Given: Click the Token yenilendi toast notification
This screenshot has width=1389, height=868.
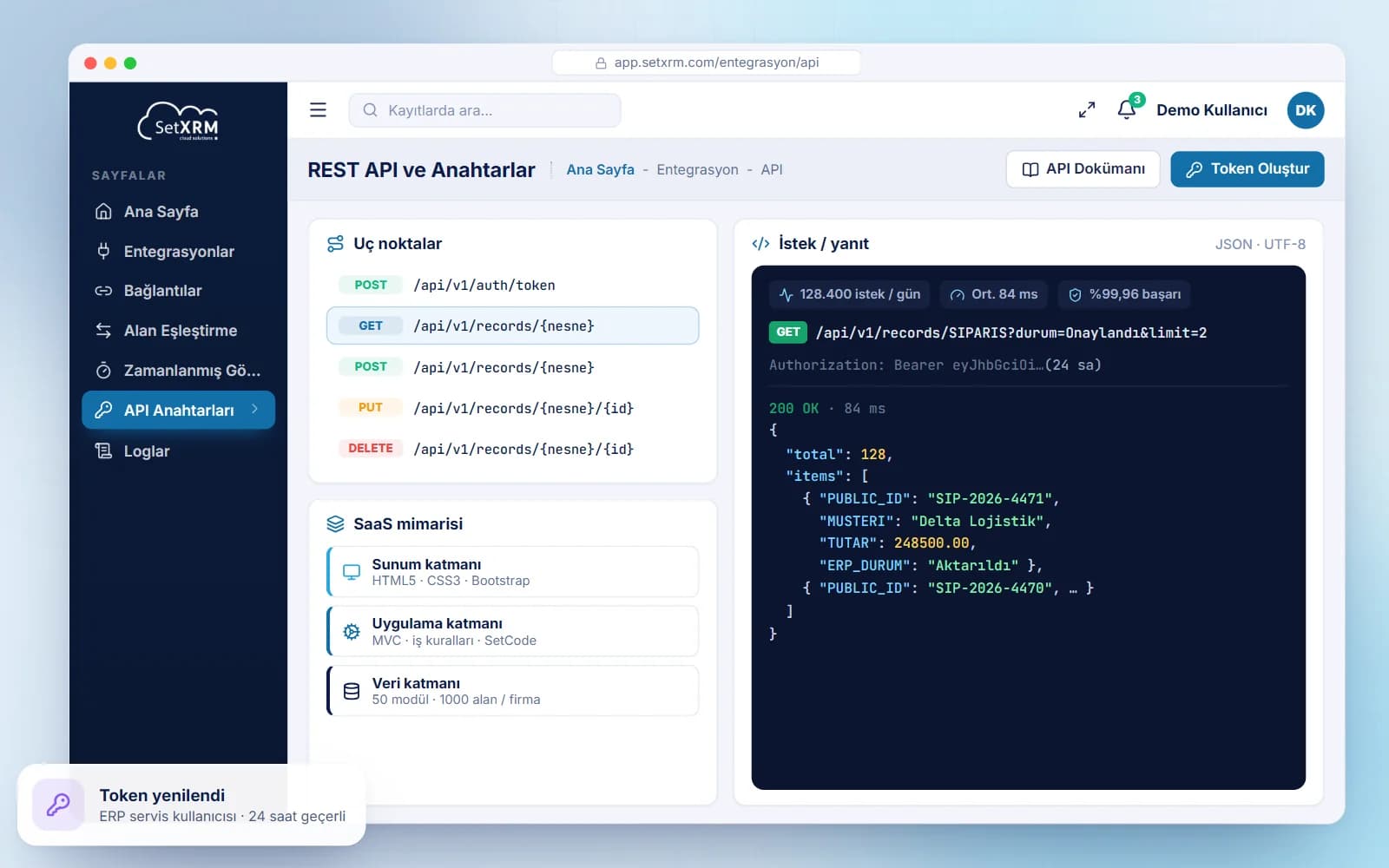Looking at the screenshot, I should pyautogui.click(x=191, y=805).
